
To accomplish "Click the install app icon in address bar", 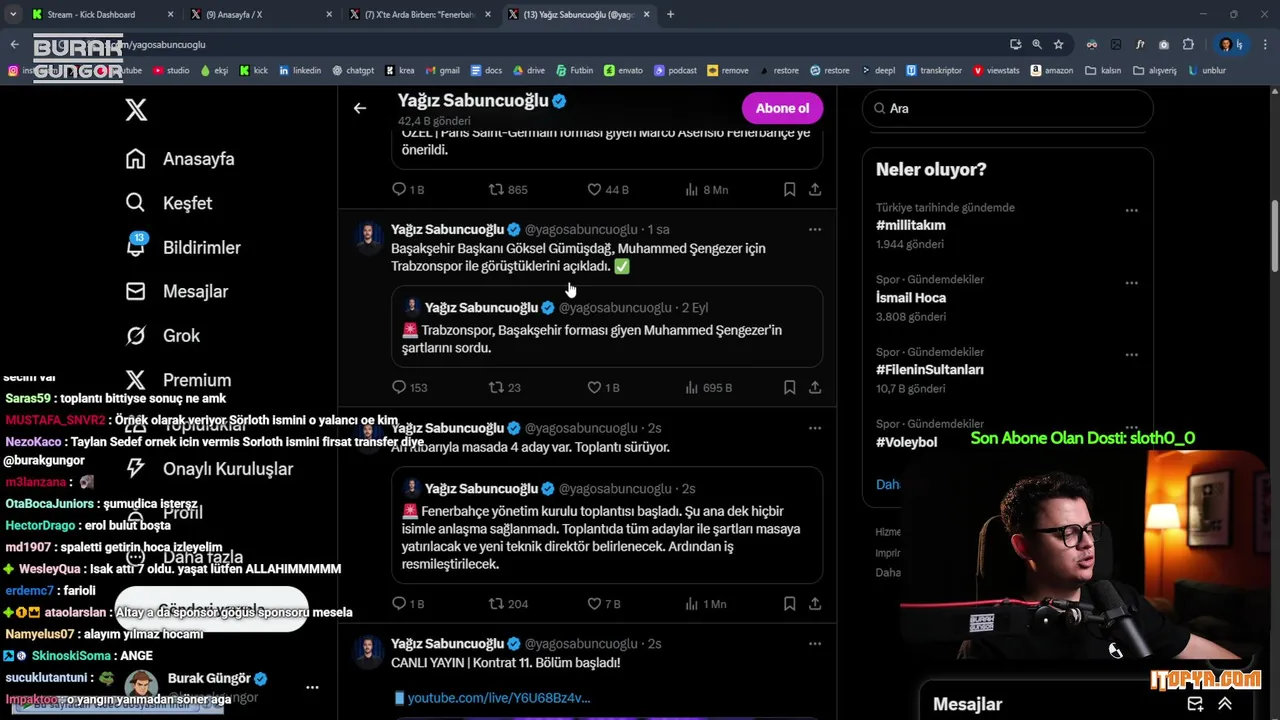I will pos(1015,44).
